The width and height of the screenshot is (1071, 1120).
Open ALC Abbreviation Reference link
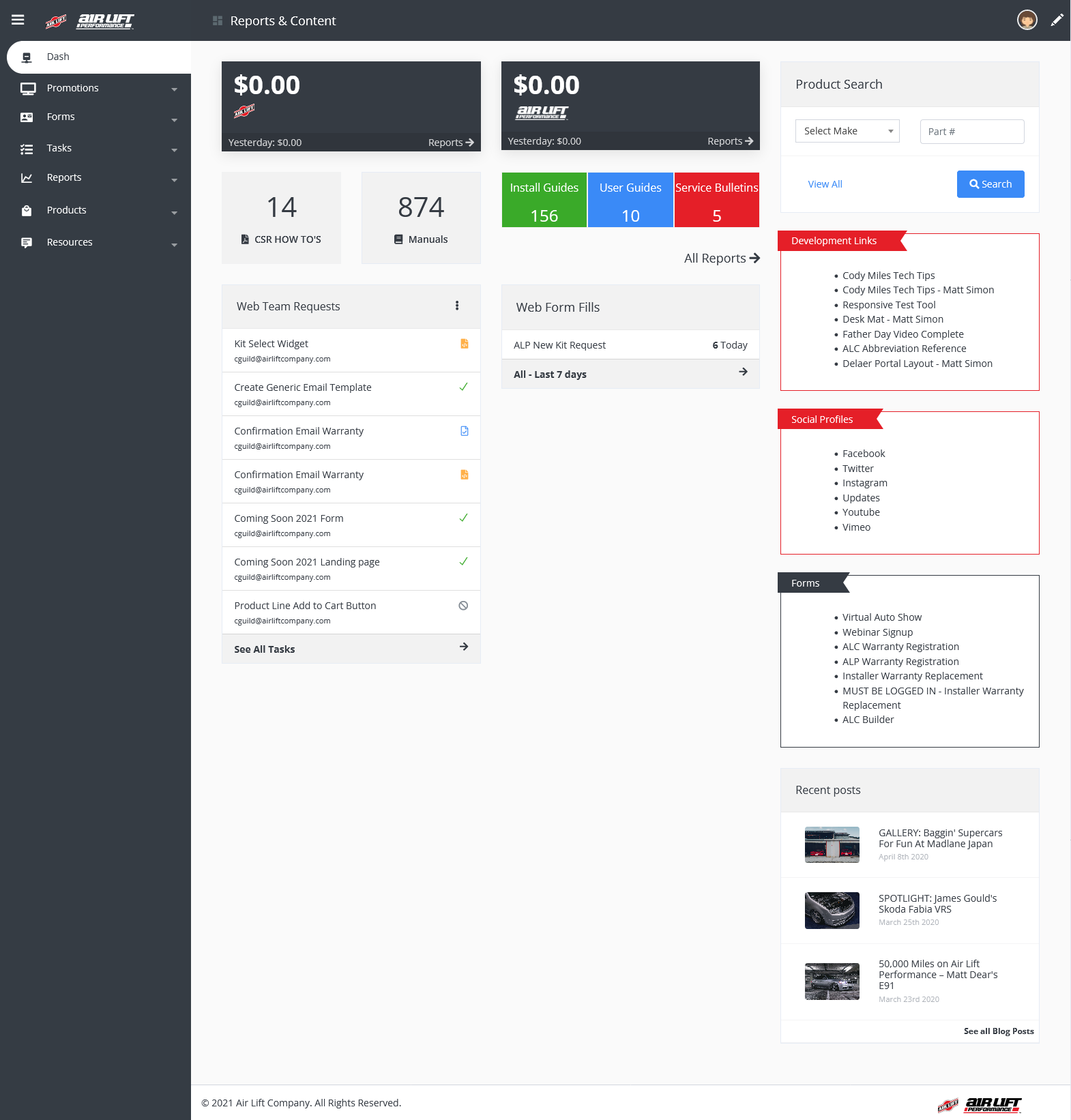pyautogui.click(x=904, y=349)
